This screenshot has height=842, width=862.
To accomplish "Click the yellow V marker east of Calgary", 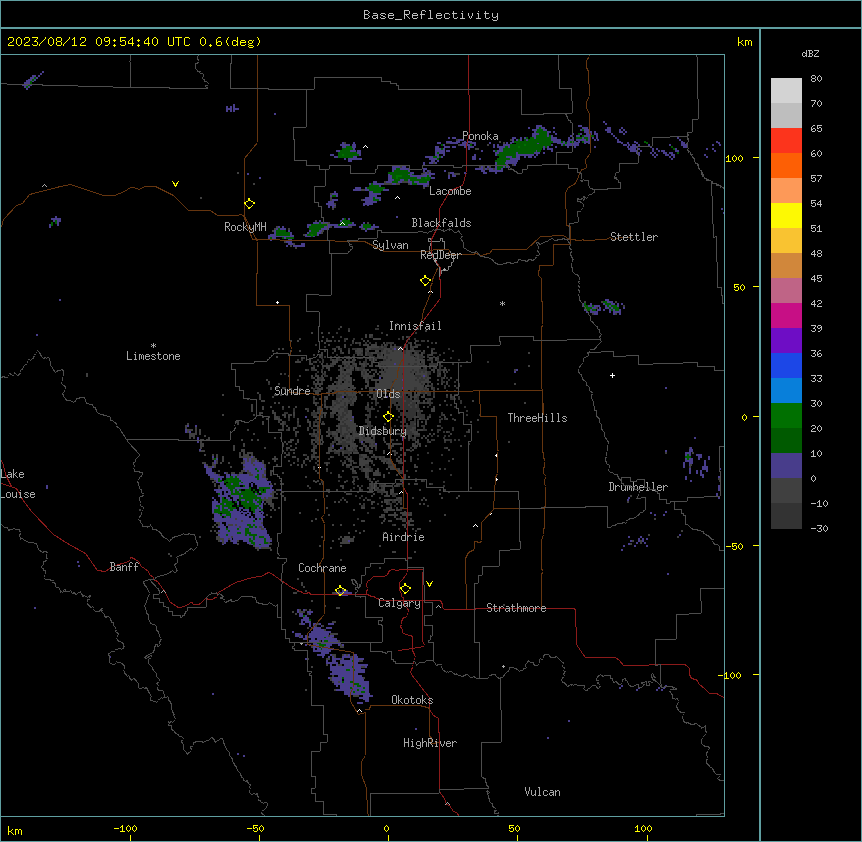I will tap(429, 584).
